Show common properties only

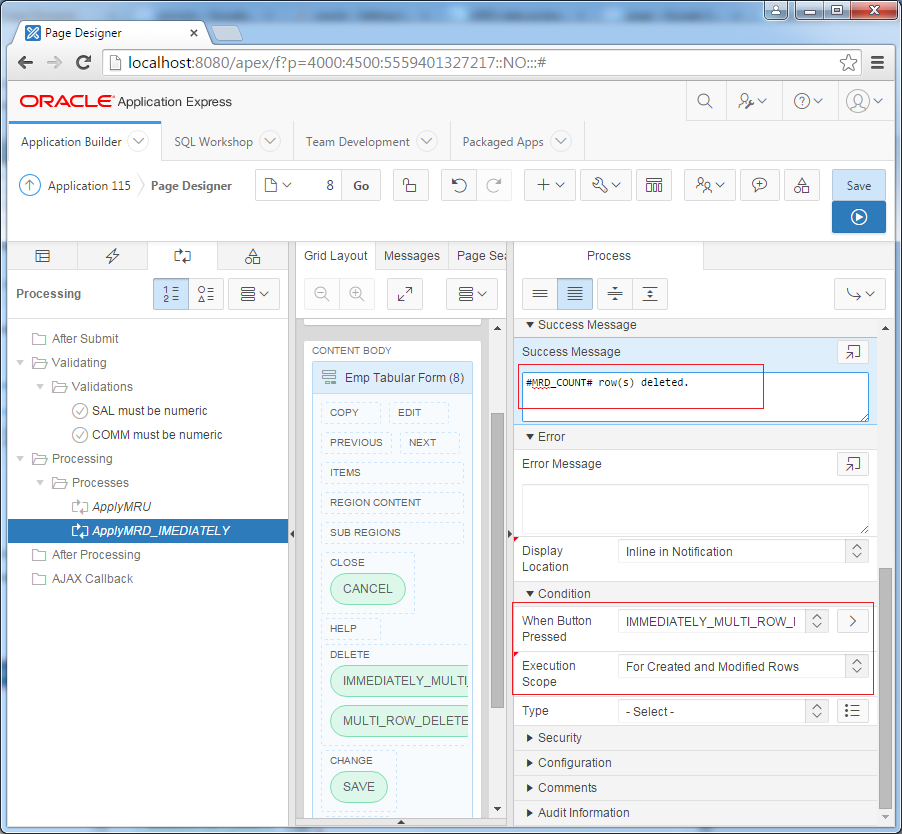click(540, 294)
